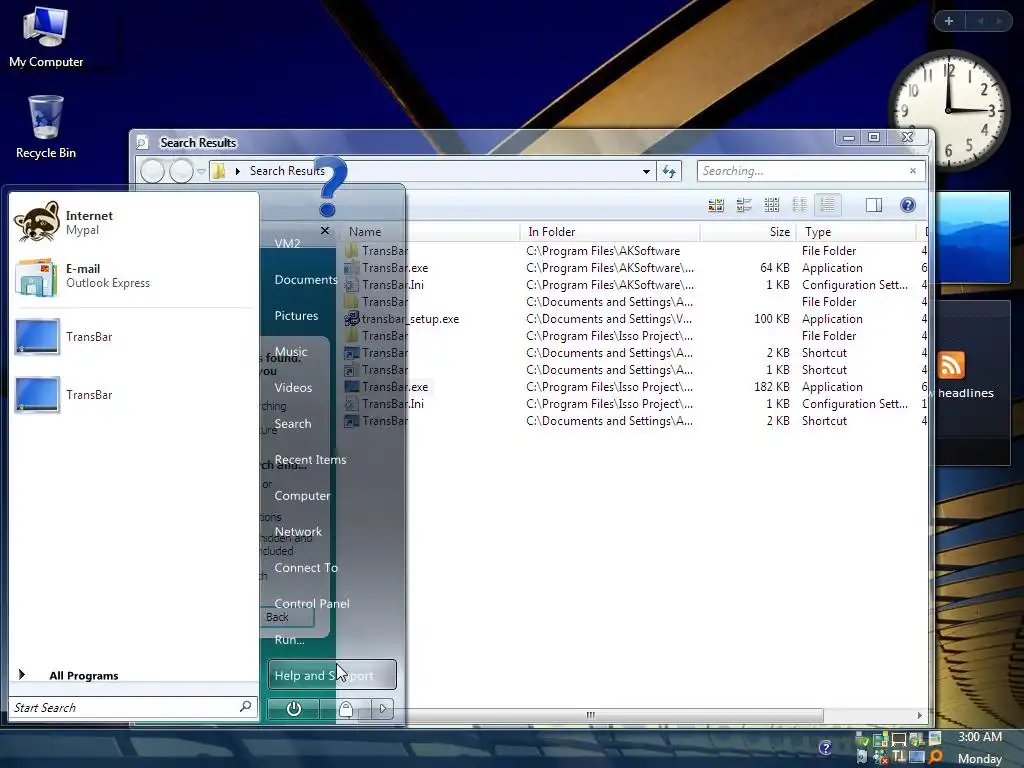1024x768 pixels.
Task: Switch Search Results to tiles view icon
Action: click(x=744, y=205)
